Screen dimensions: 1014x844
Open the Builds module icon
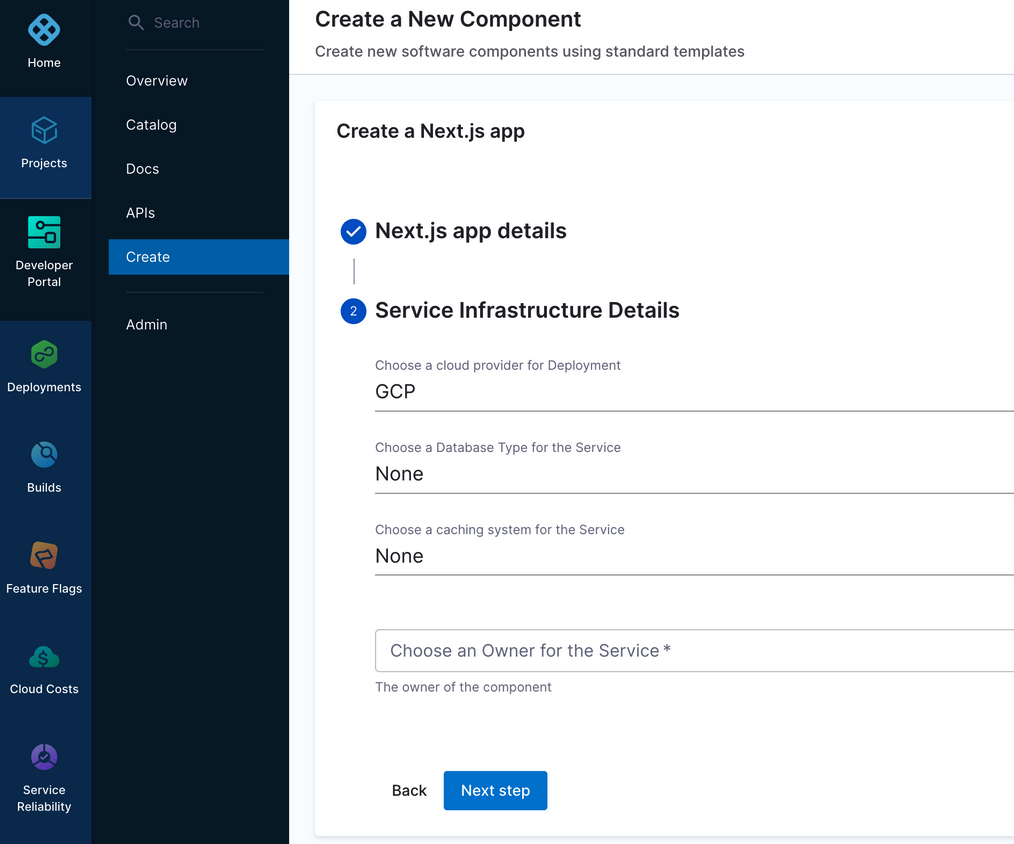point(44,455)
